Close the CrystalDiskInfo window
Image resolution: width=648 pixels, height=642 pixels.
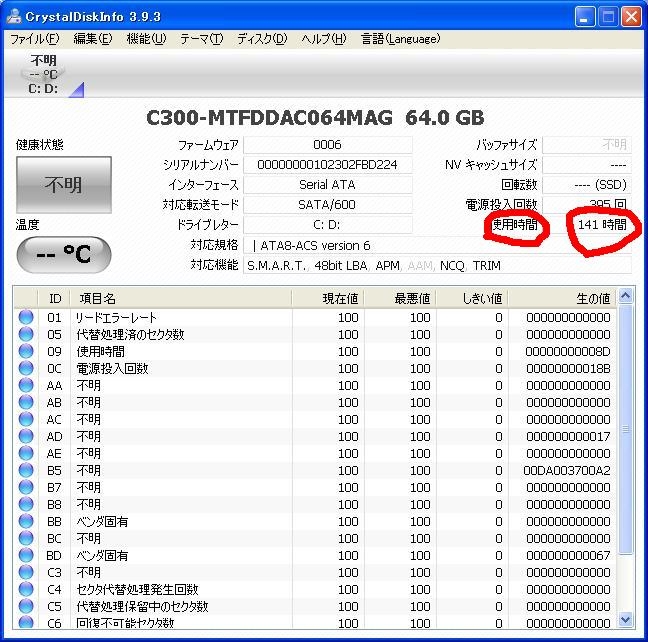pyautogui.click(x=631, y=17)
